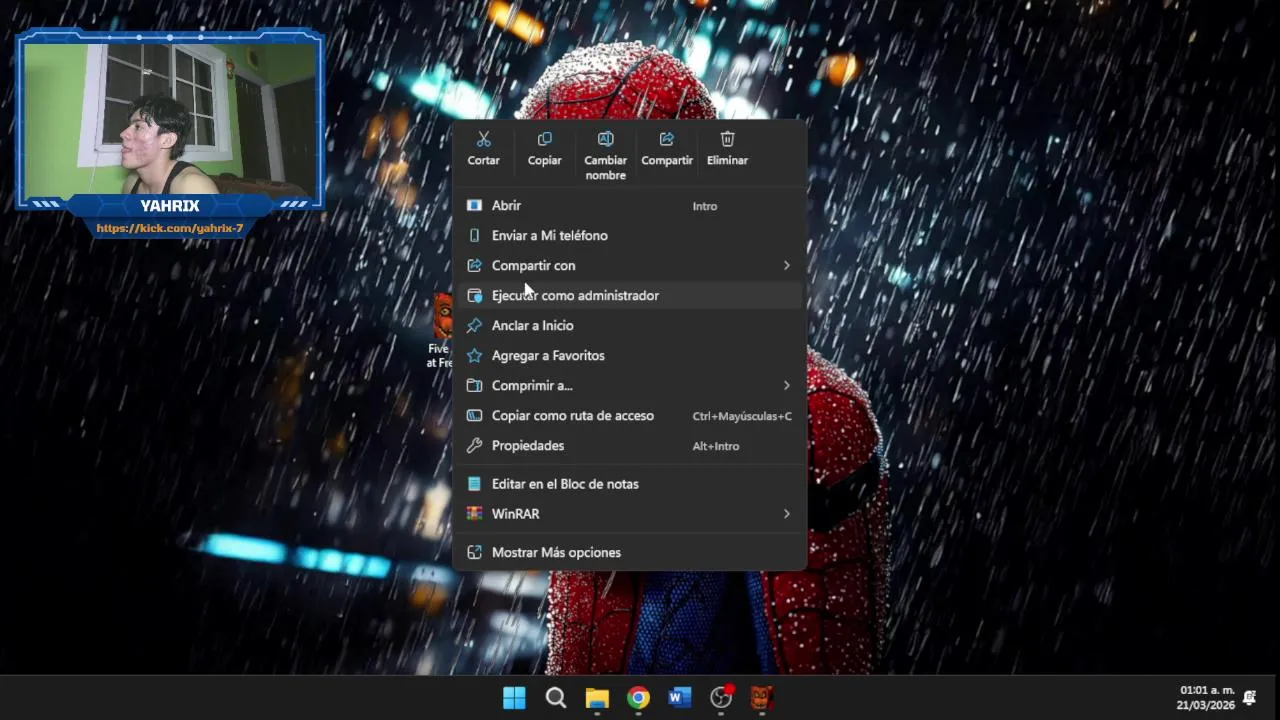This screenshot has height=720, width=1280.
Task: Click the Cortar (cut) icon in the context menu
Action: [x=484, y=140]
